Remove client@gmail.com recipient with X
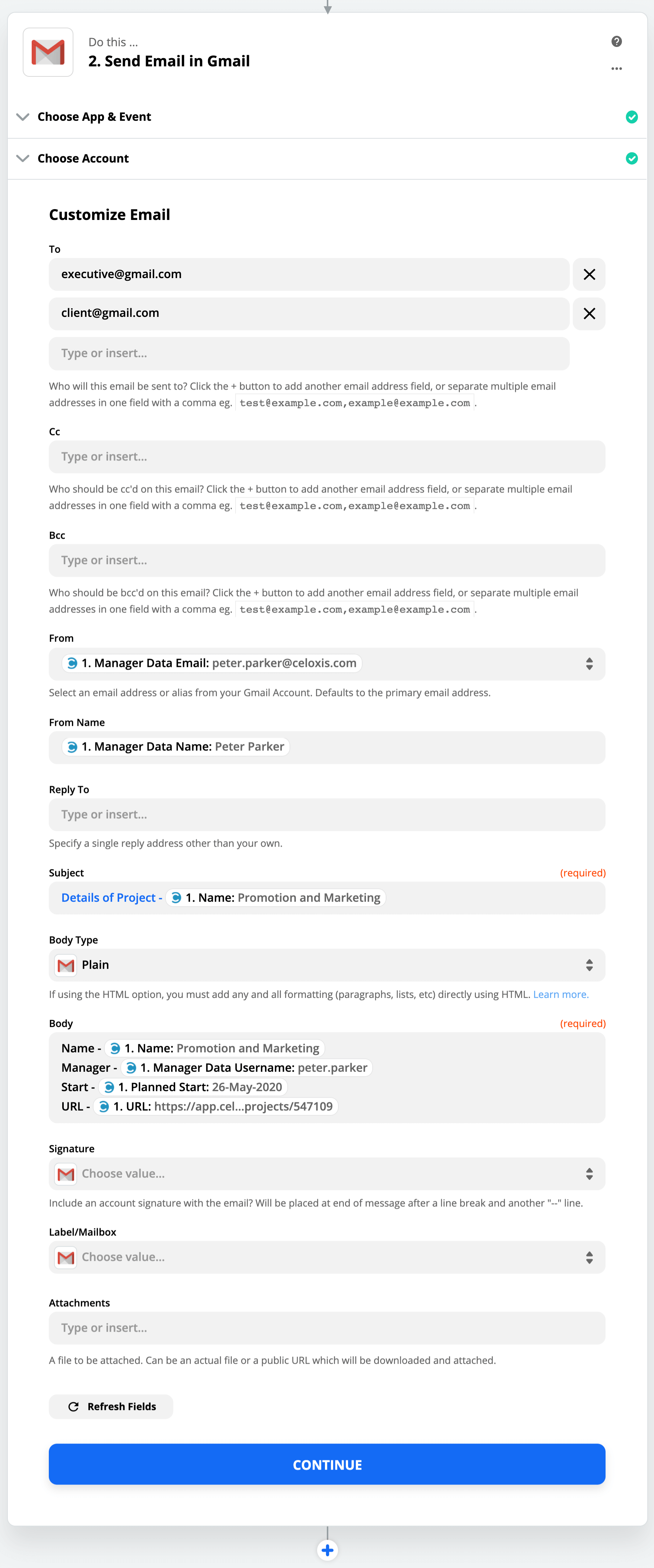 [x=589, y=314]
